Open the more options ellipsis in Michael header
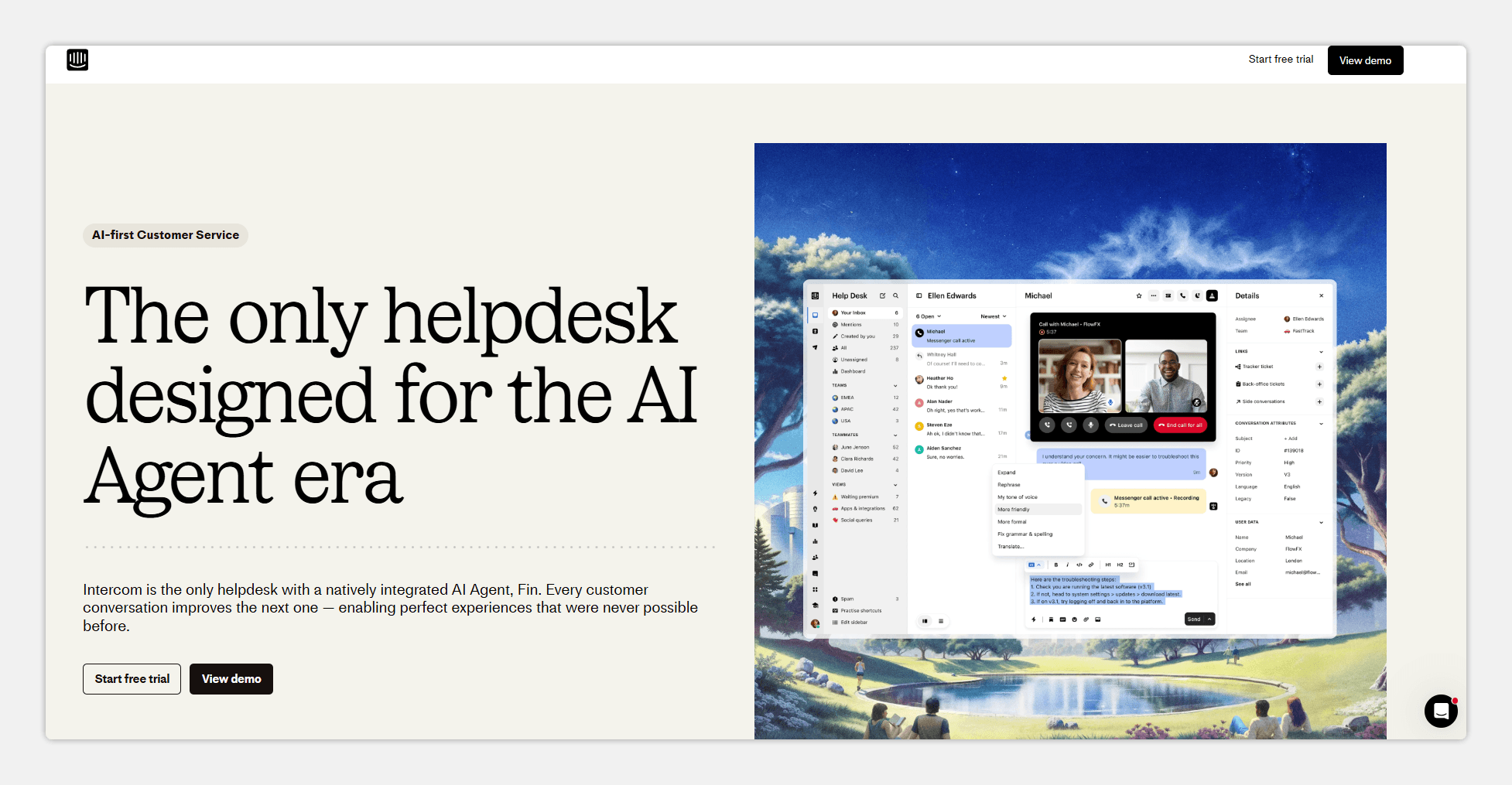This screenshot has width=1512, height=785. [x=1154, y=295]
